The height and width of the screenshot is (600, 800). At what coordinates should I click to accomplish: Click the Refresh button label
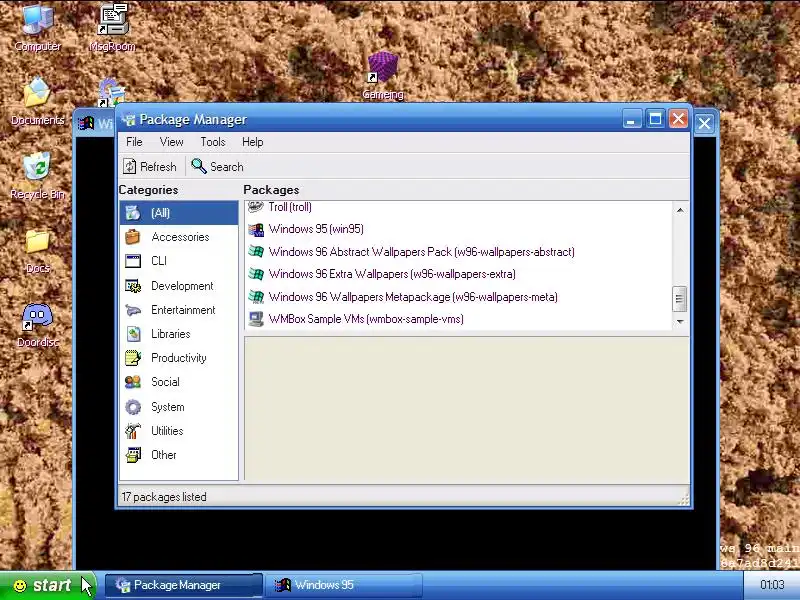coord(158,167)
